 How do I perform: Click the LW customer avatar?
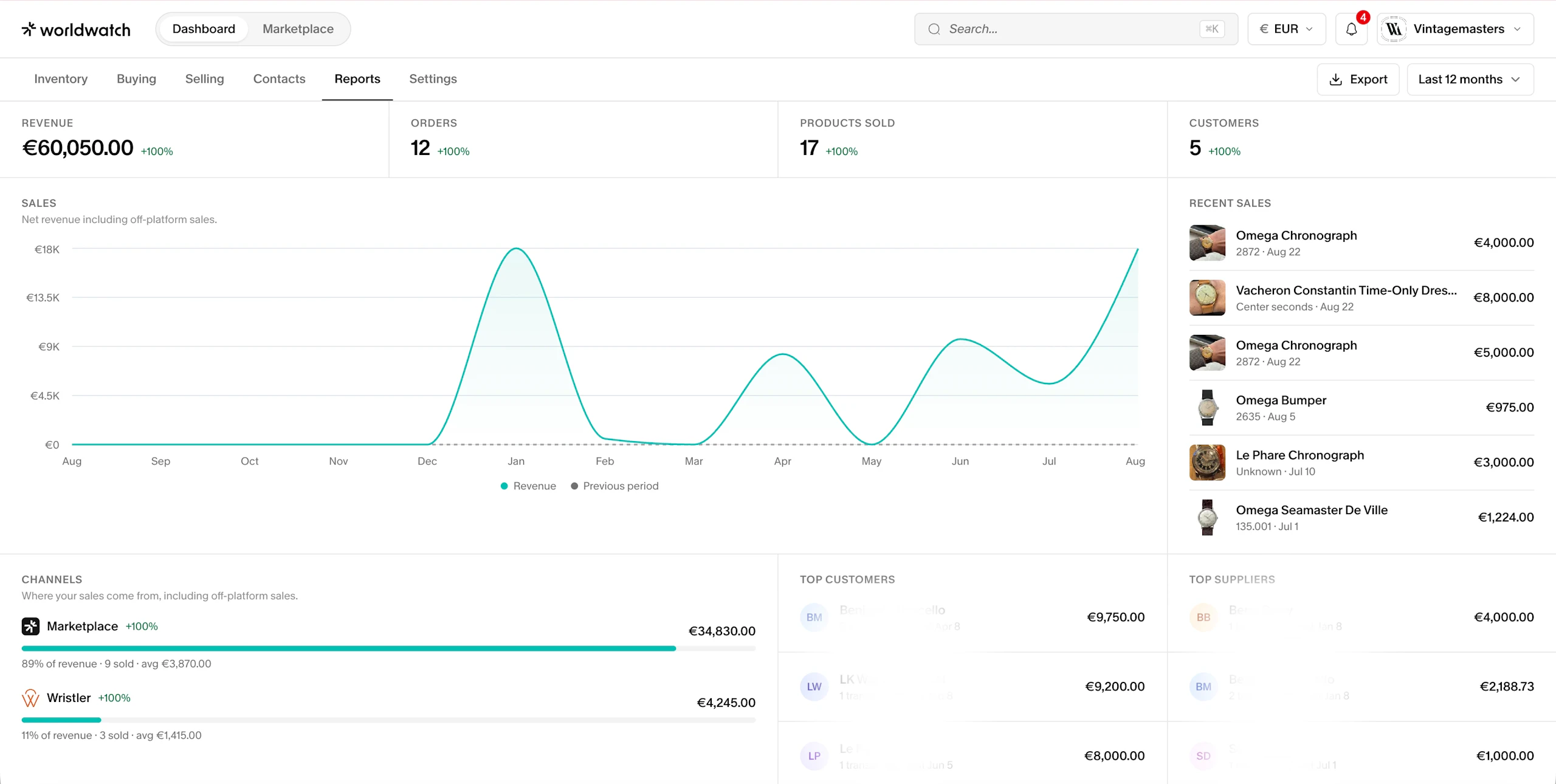(814, 687)
